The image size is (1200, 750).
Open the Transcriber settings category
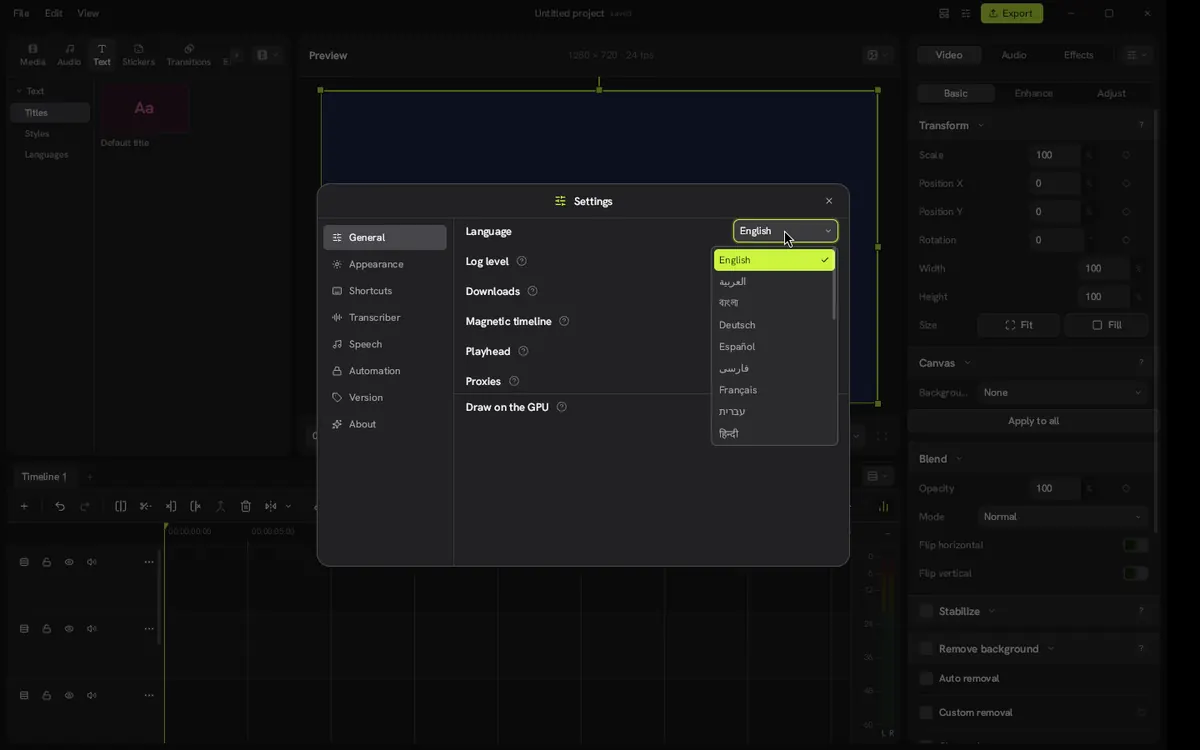(385, 317)
